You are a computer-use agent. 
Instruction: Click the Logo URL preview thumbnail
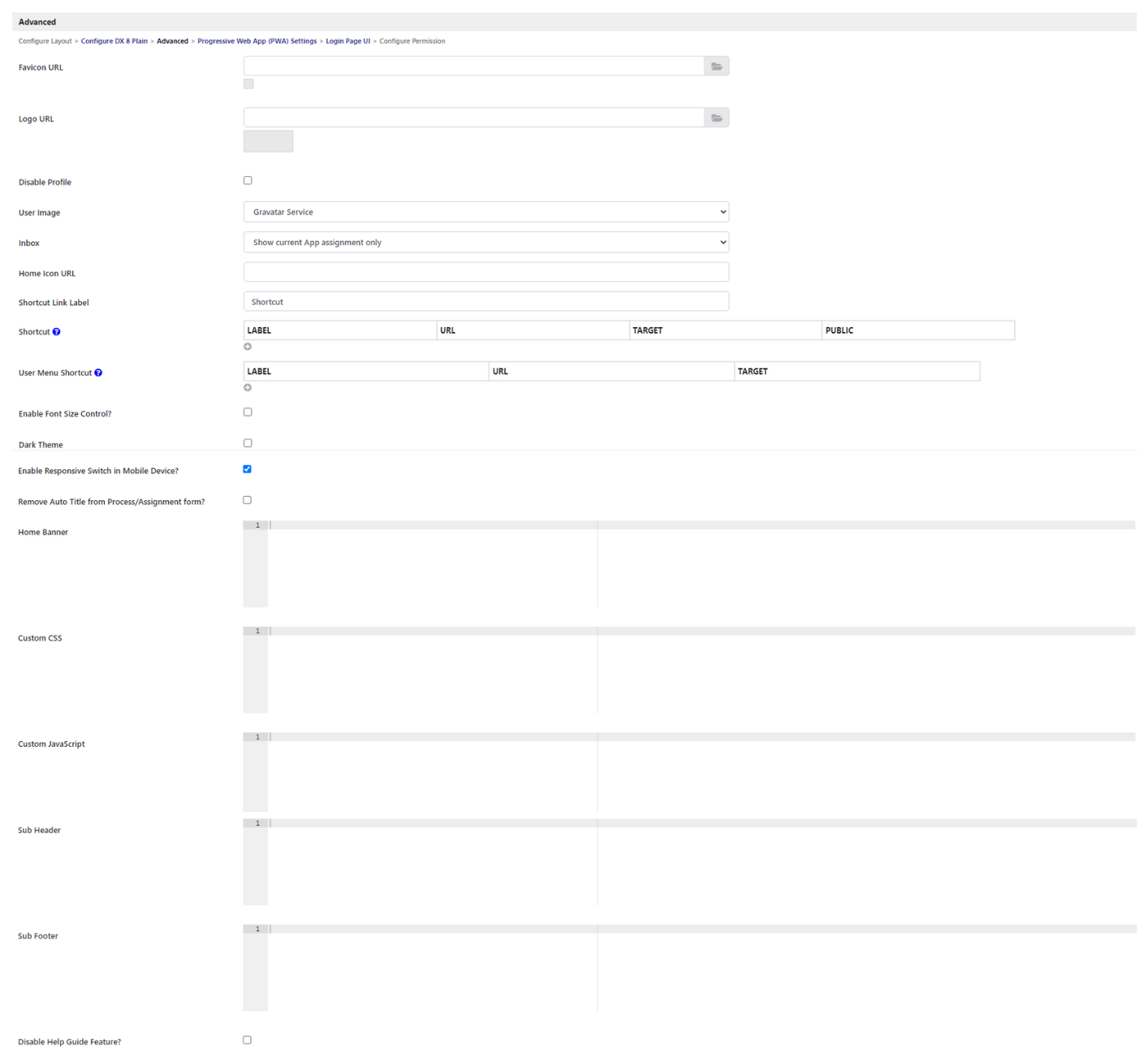pyautogui.click(x=268, y=141)
